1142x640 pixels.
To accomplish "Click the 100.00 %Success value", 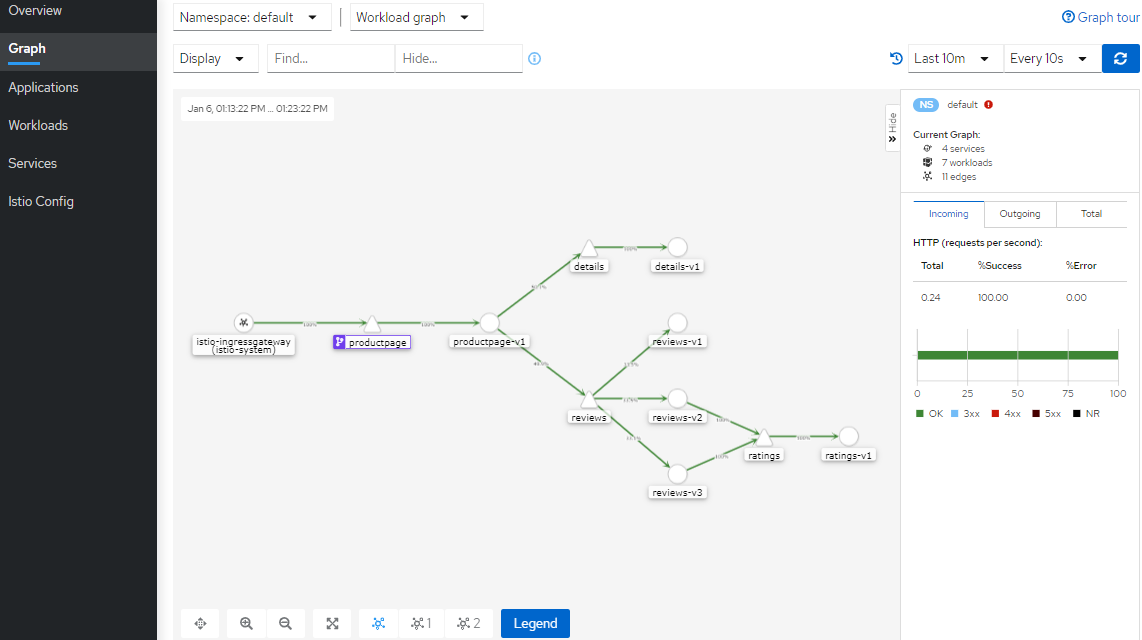I will tap(993, 298).
